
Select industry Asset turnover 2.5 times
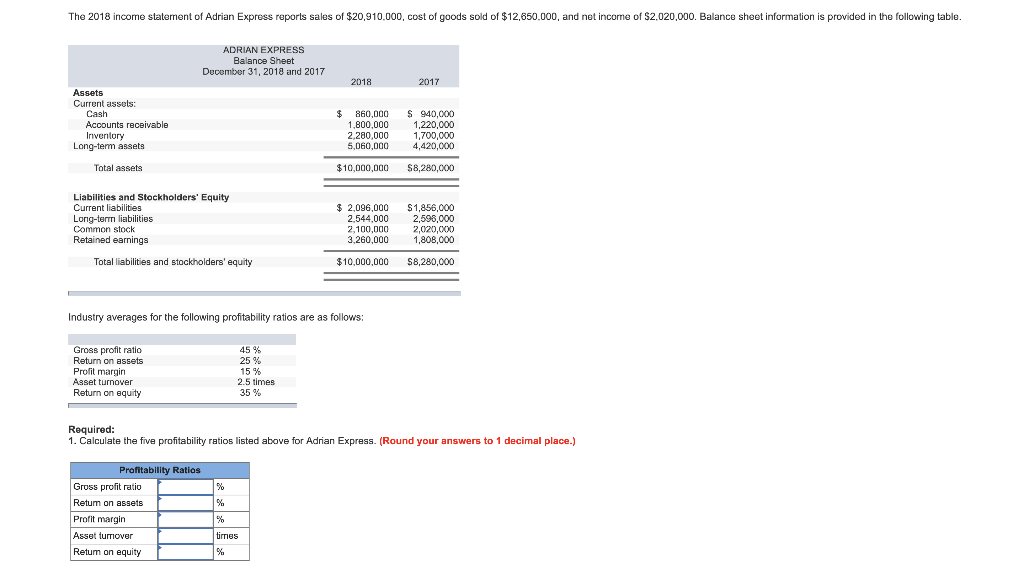(256, 383)
